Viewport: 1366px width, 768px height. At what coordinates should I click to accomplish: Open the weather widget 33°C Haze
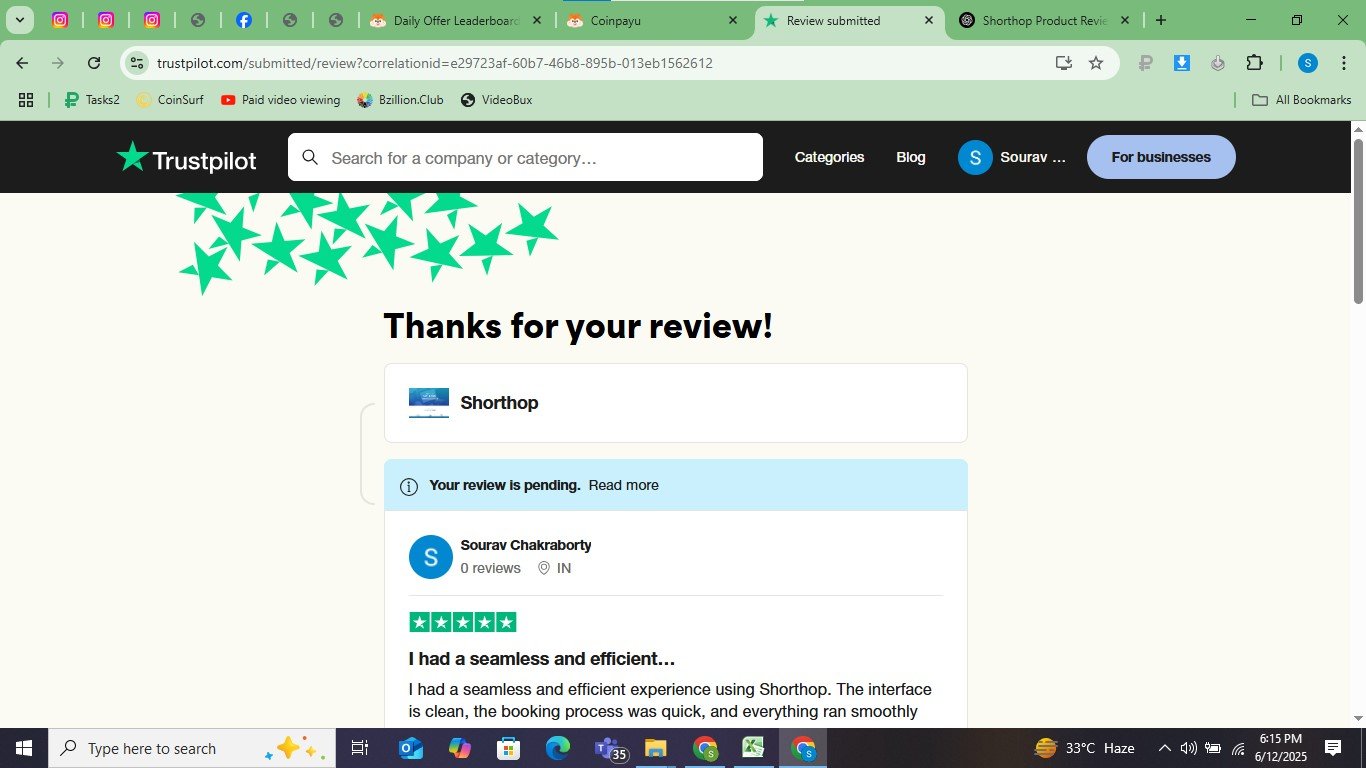coord(1085,748)
